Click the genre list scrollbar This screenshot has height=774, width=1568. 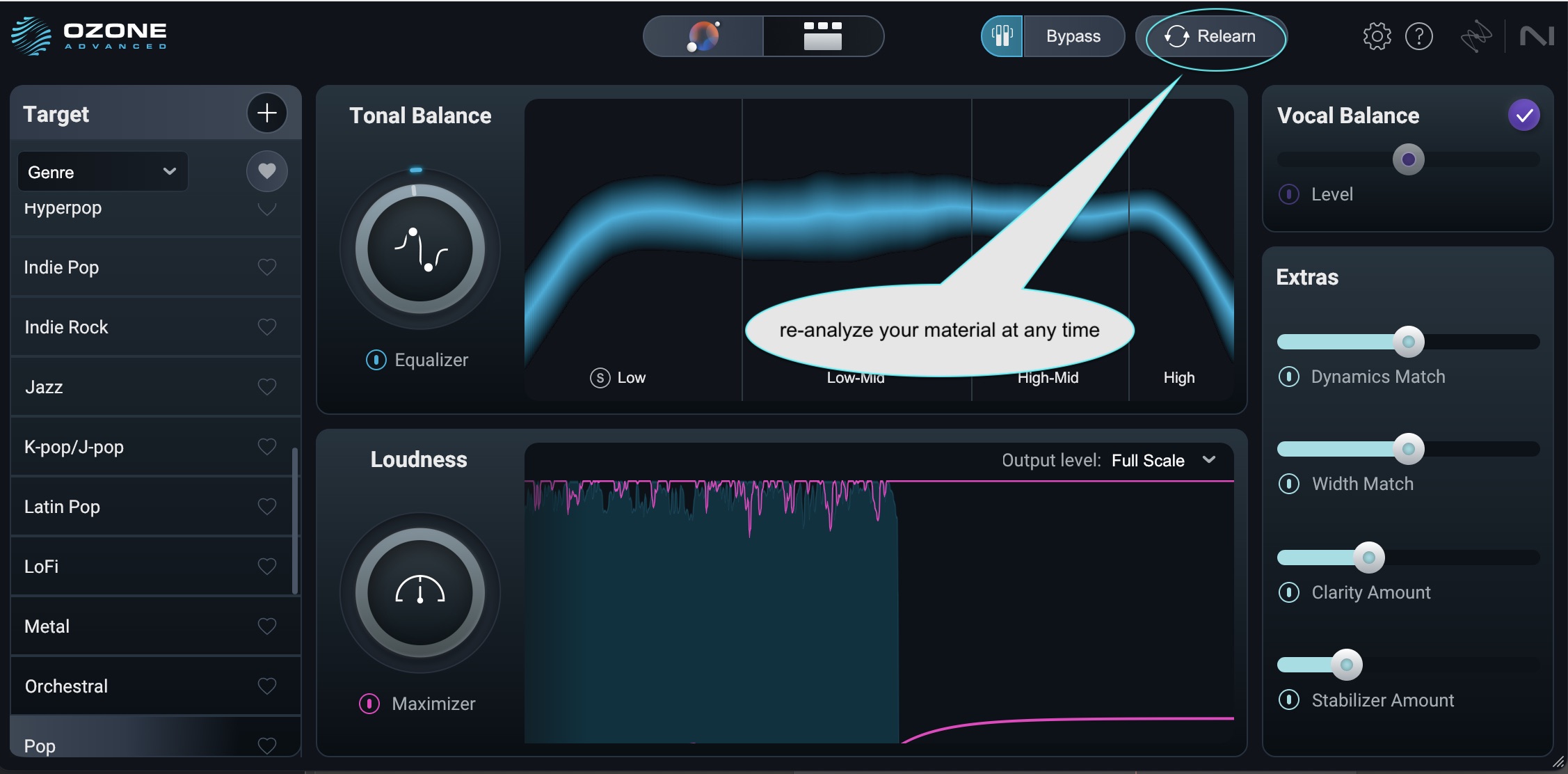tap(295, 521)
